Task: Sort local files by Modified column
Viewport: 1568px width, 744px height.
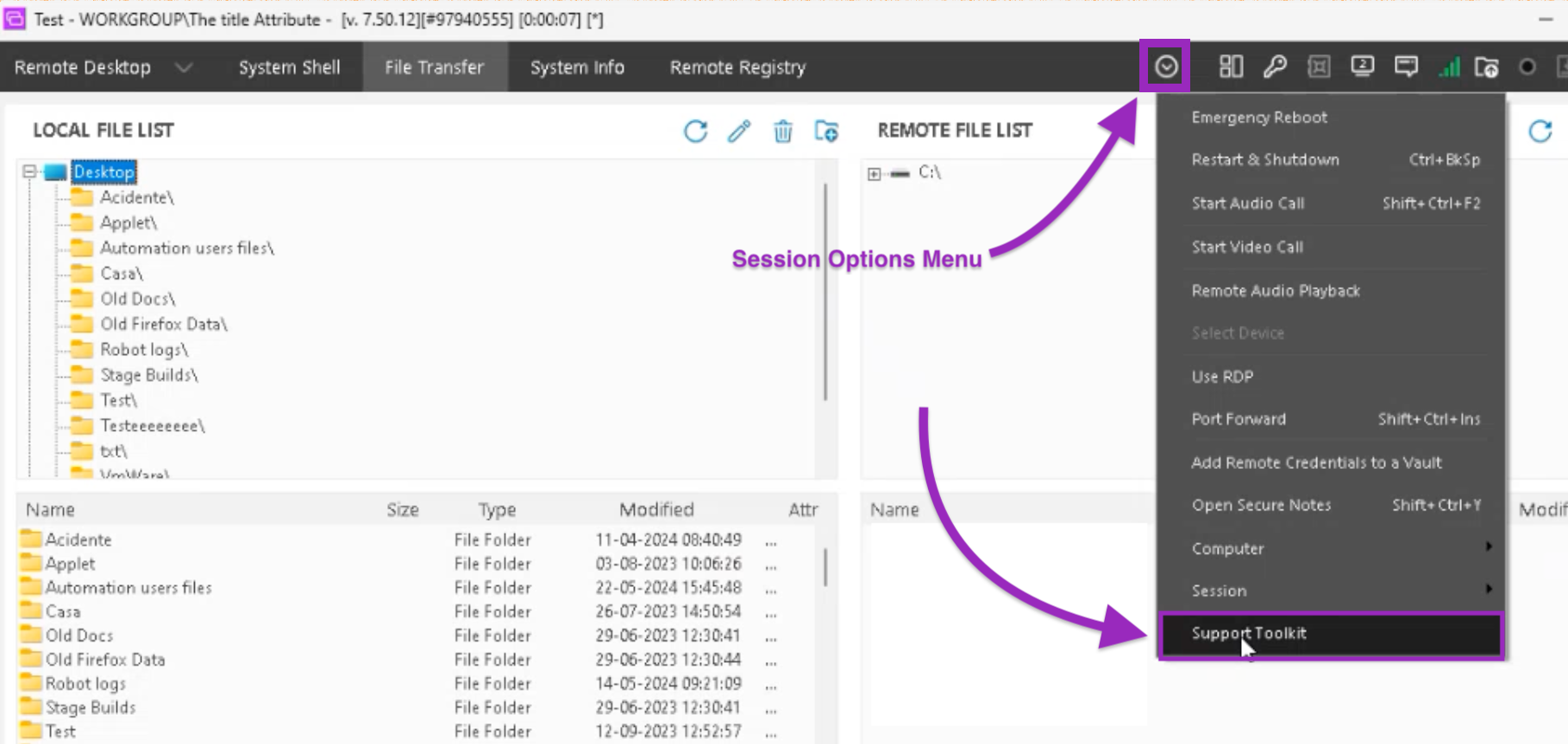Action: pyautogui.click(x=656, y=510)
